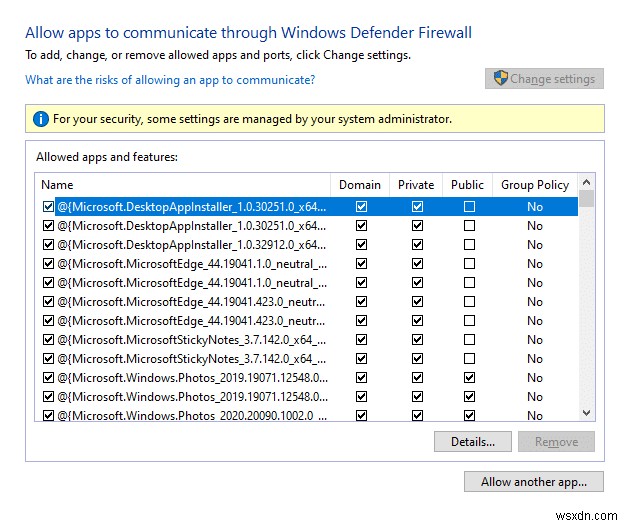The height and width of the screenshot is (526, 629).
Task: Click the shield icon on Change settings
Action: (501, 79)
